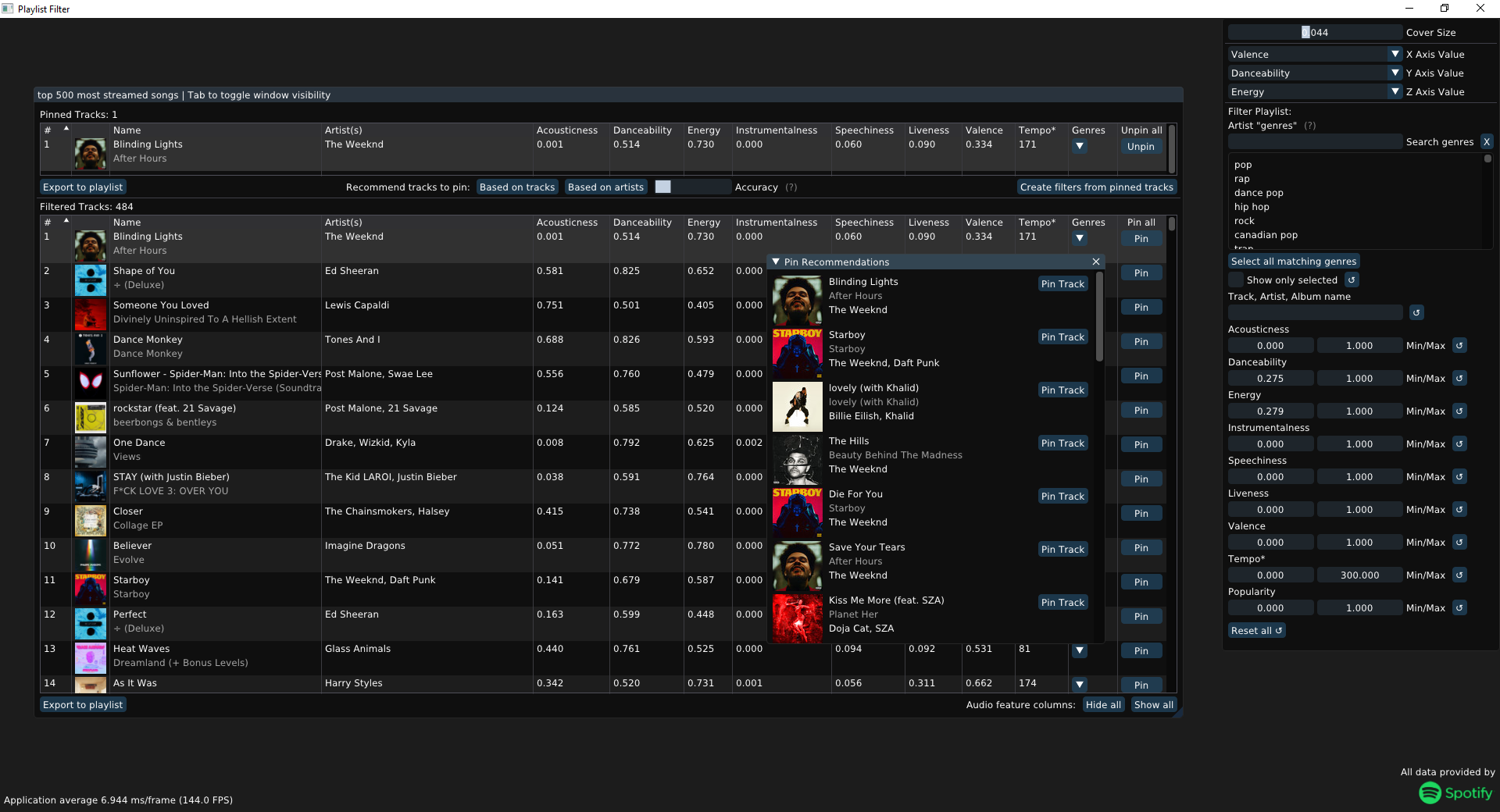This screenshot has width=1500, height=812.
Task: Click the Blinding Lights cover in pinned tracks
Action: [91, 154]
